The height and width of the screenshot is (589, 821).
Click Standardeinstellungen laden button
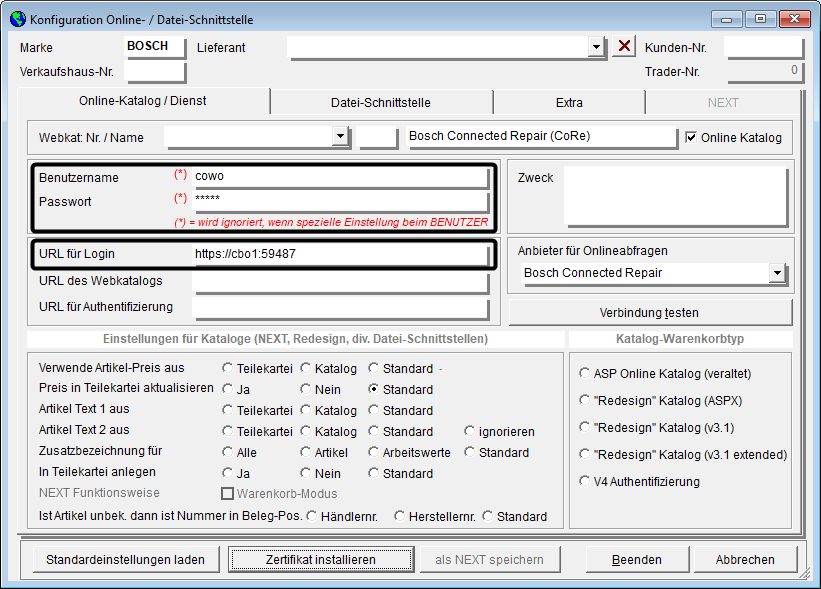[x=125, y=560]
